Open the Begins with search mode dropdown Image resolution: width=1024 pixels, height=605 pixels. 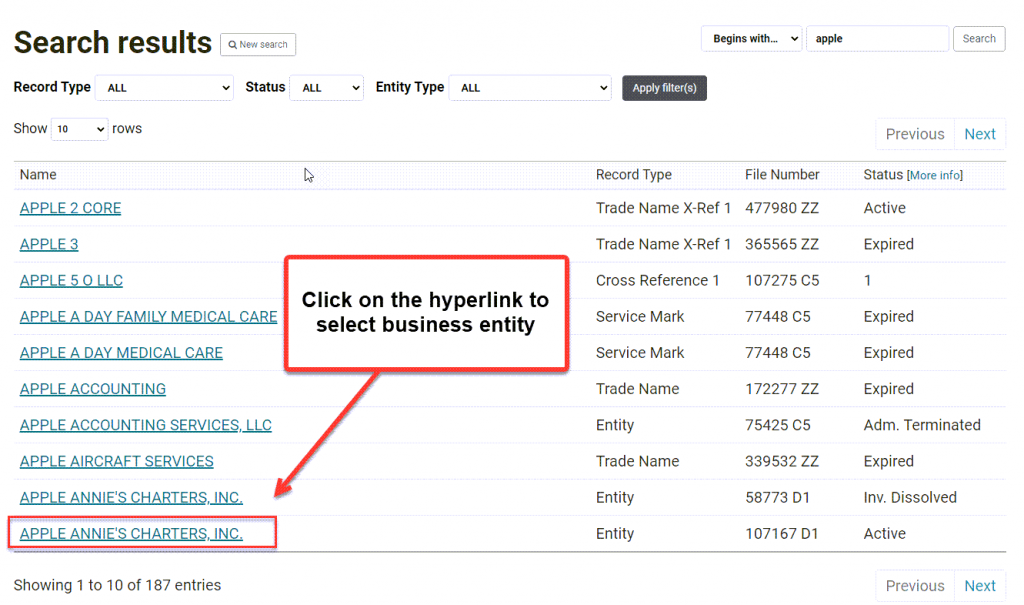pyautogui.click(x=752, y=39)
